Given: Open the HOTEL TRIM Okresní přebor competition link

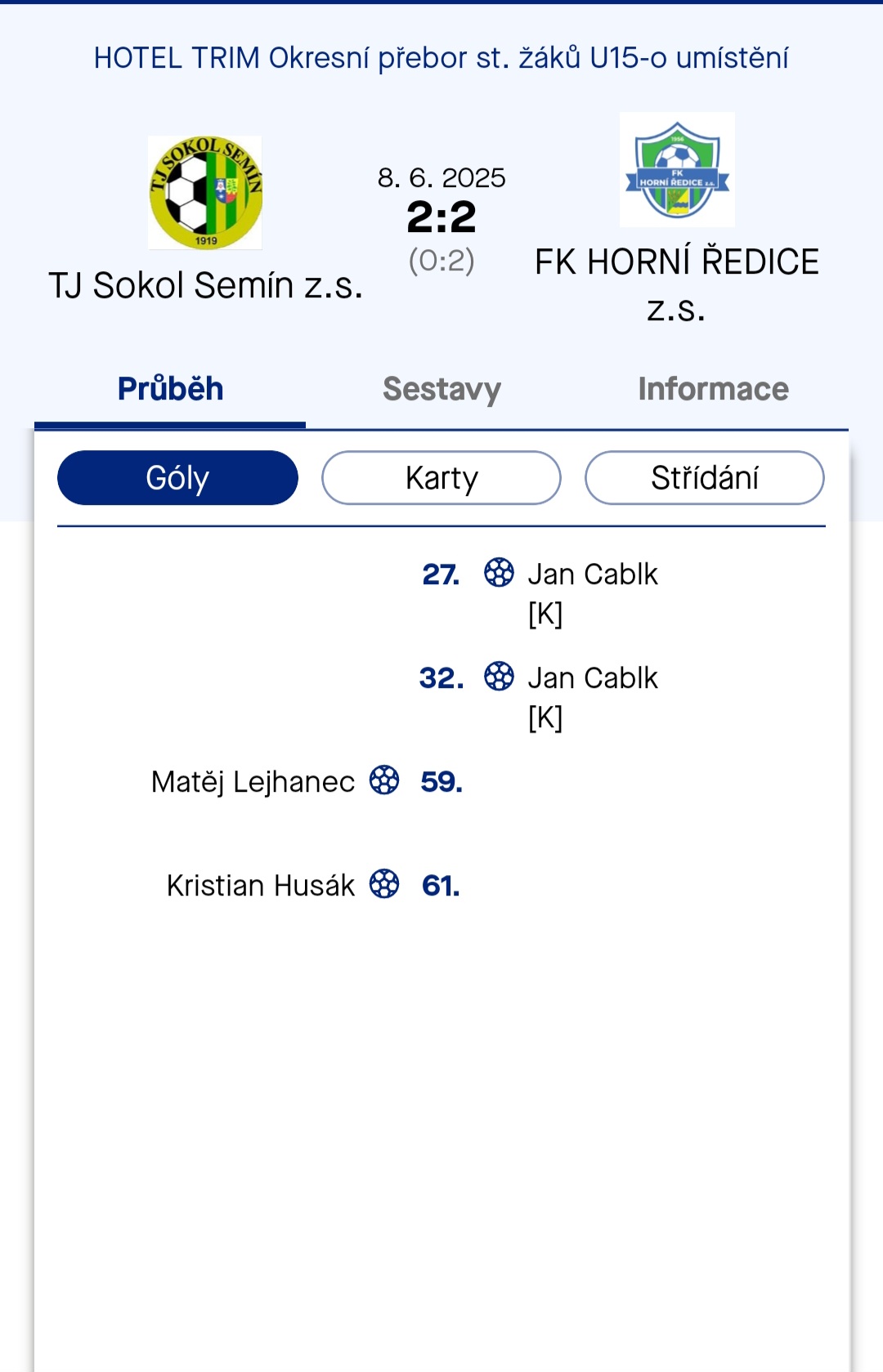Looking at the screenshot, I should pos(441,58).
